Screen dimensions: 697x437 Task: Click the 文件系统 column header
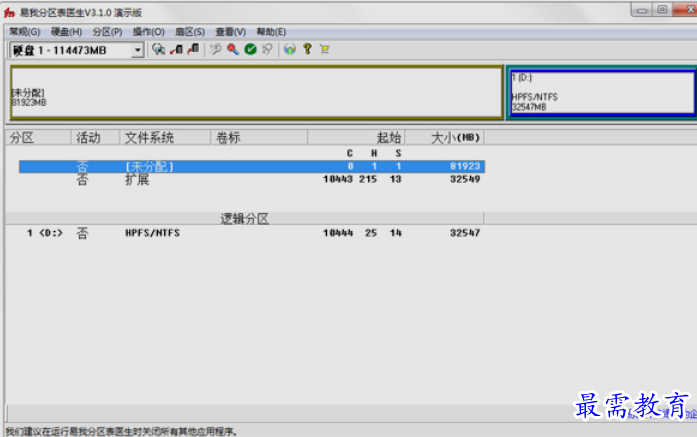click(165, 138)
